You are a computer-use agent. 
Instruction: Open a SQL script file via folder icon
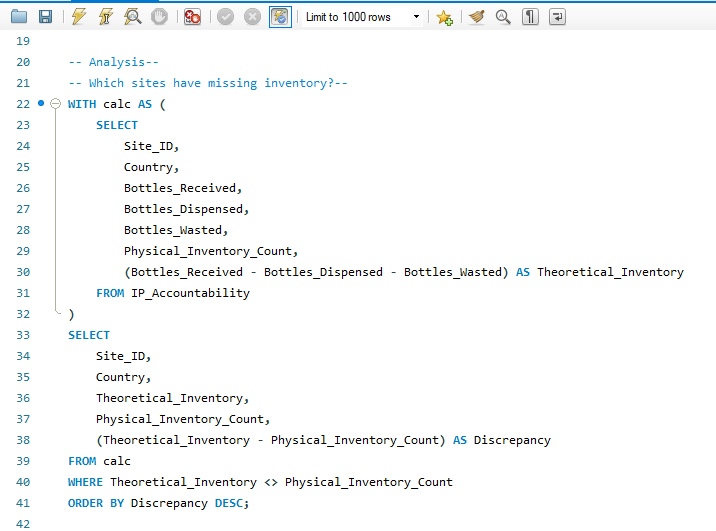pos(19,17)
